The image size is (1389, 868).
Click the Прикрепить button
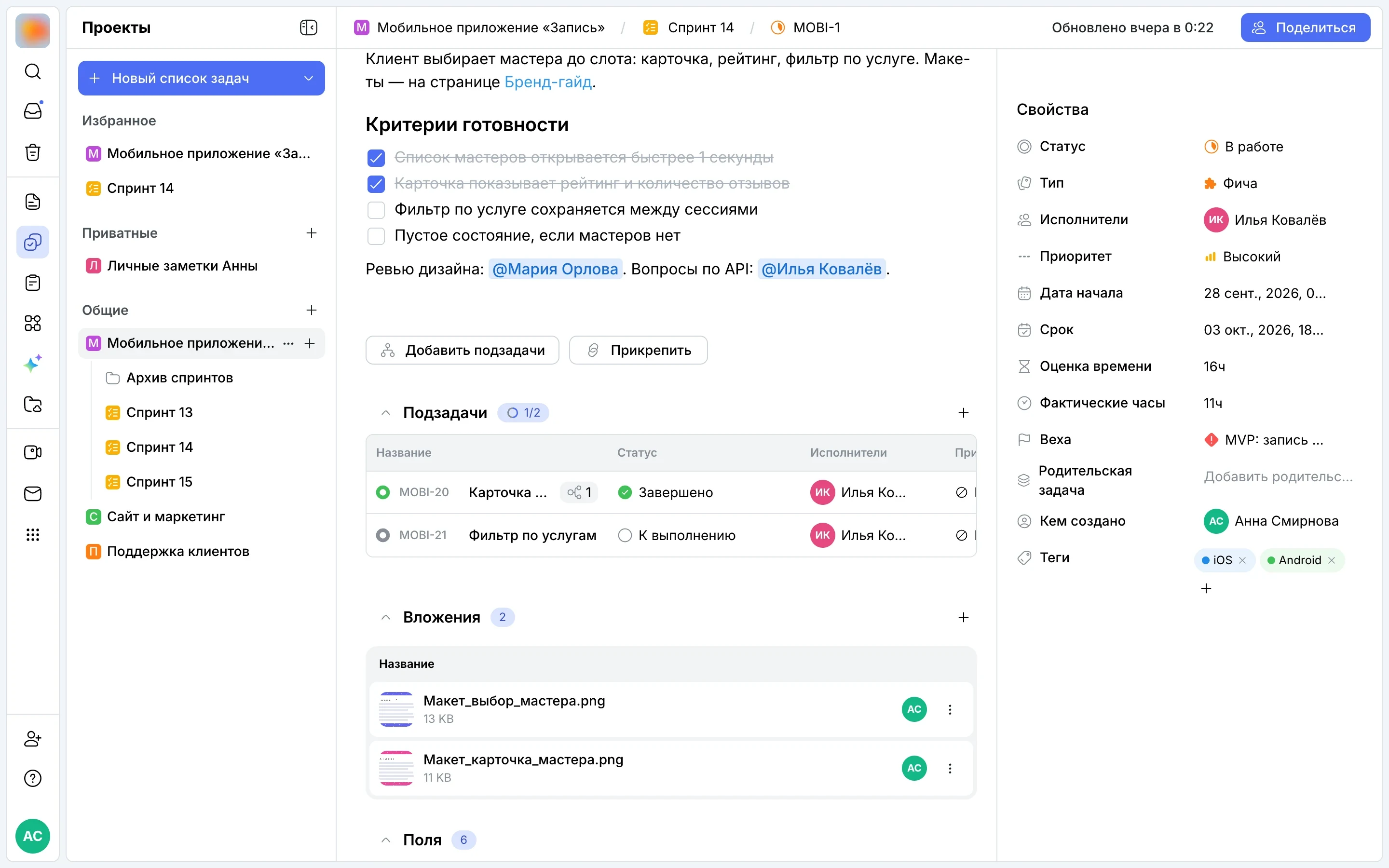(638, 350)
